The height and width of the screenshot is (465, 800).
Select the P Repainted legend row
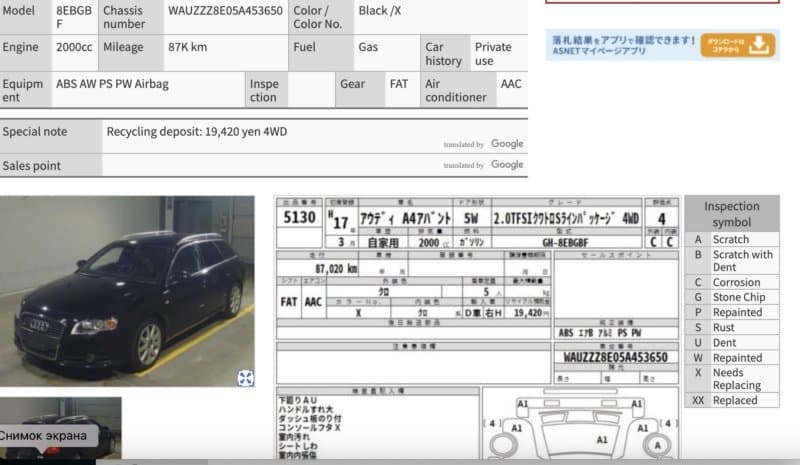732,312
